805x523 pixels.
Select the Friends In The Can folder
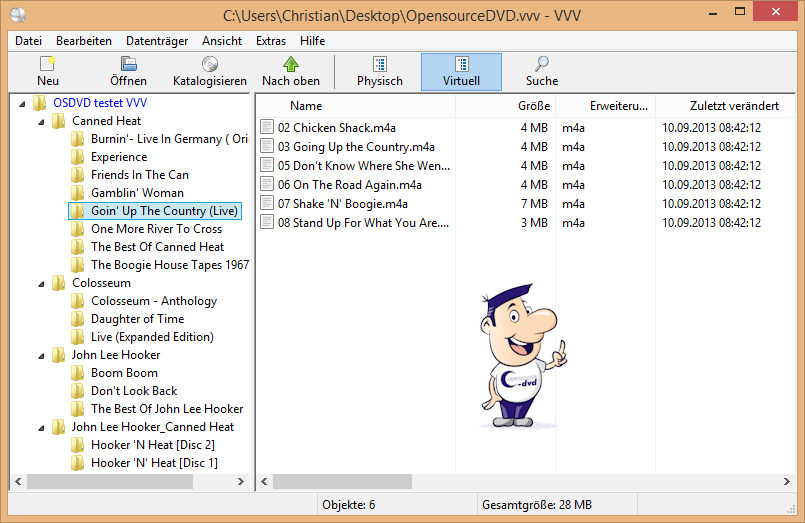point(139,175)
